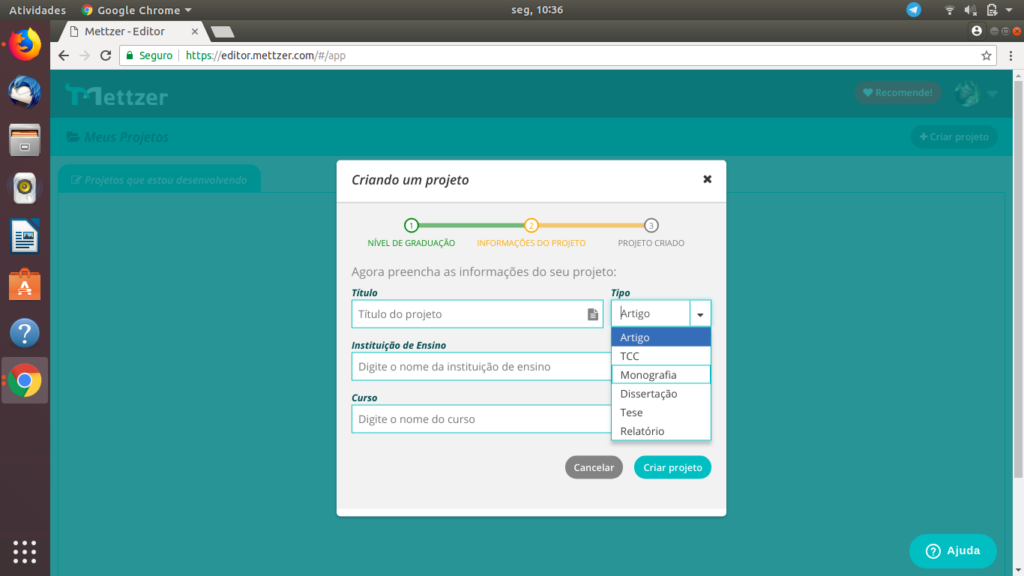This screenshot has width=1024, height=576.
Task: Click the green Seguro lock indicator
Action: pyautogui.click(x=149, y=56)
